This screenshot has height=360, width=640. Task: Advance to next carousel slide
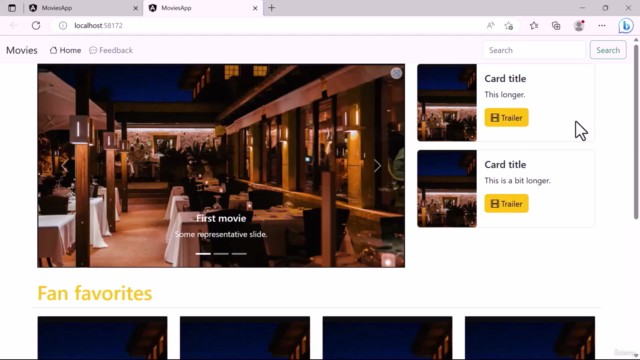click(378, 166)
